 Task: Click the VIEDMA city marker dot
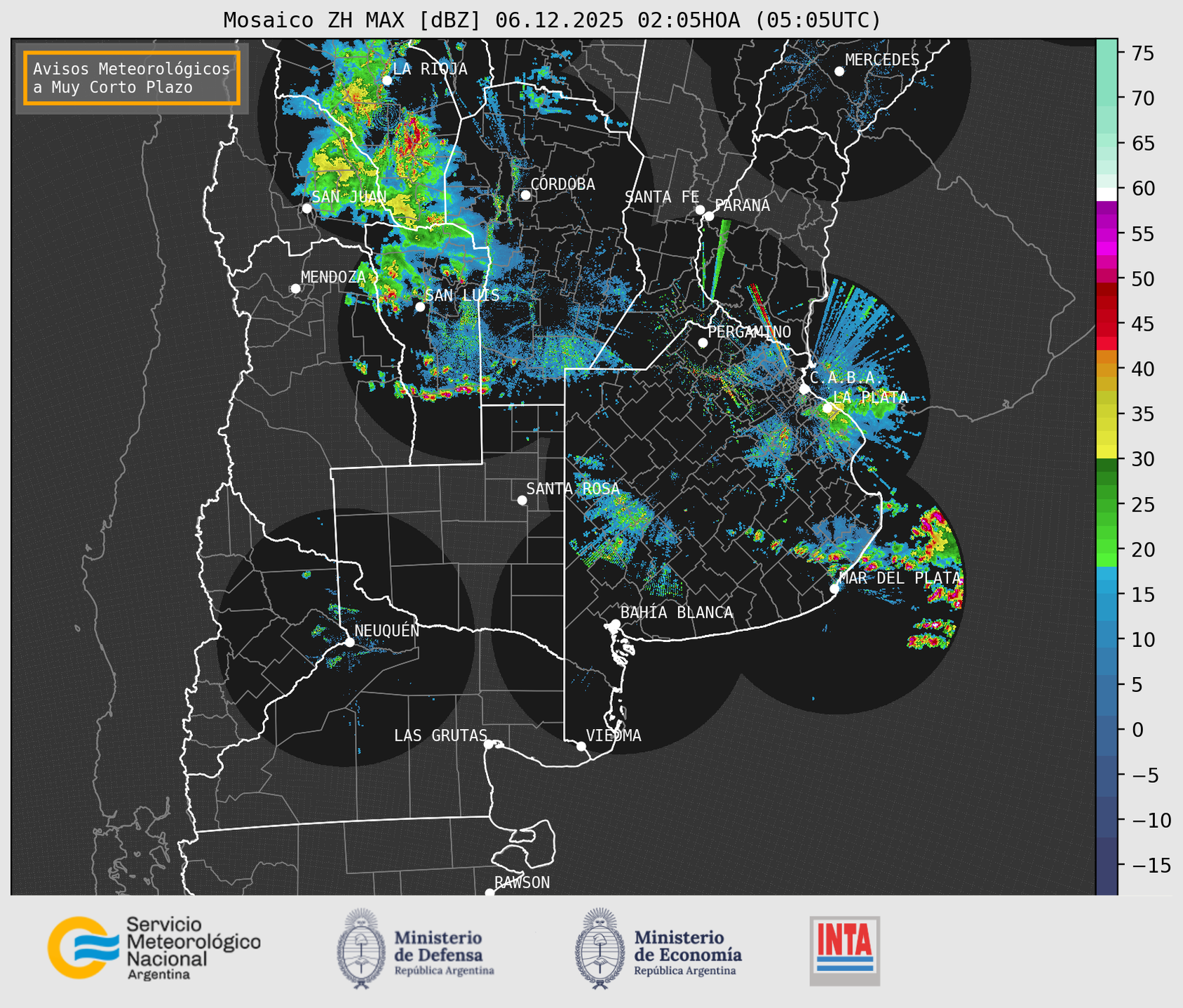(581, 746)
